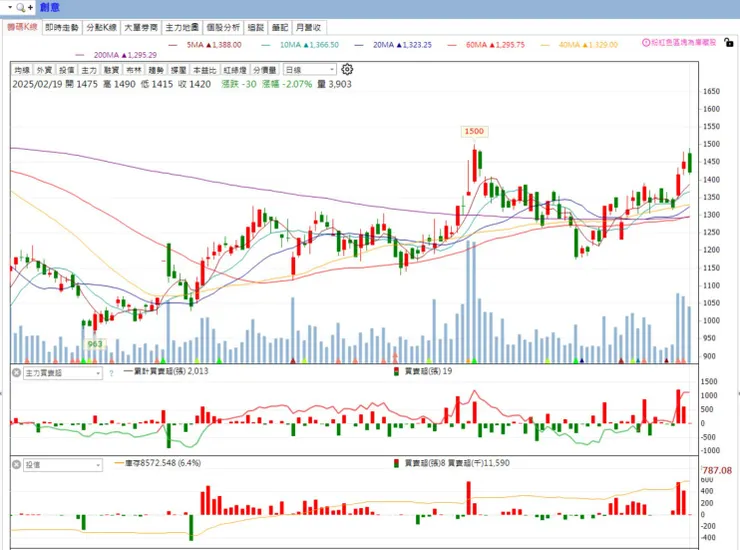Click the 漲幅 -2.07% value
Screen dimensions: 740x550
click(287, 84)
